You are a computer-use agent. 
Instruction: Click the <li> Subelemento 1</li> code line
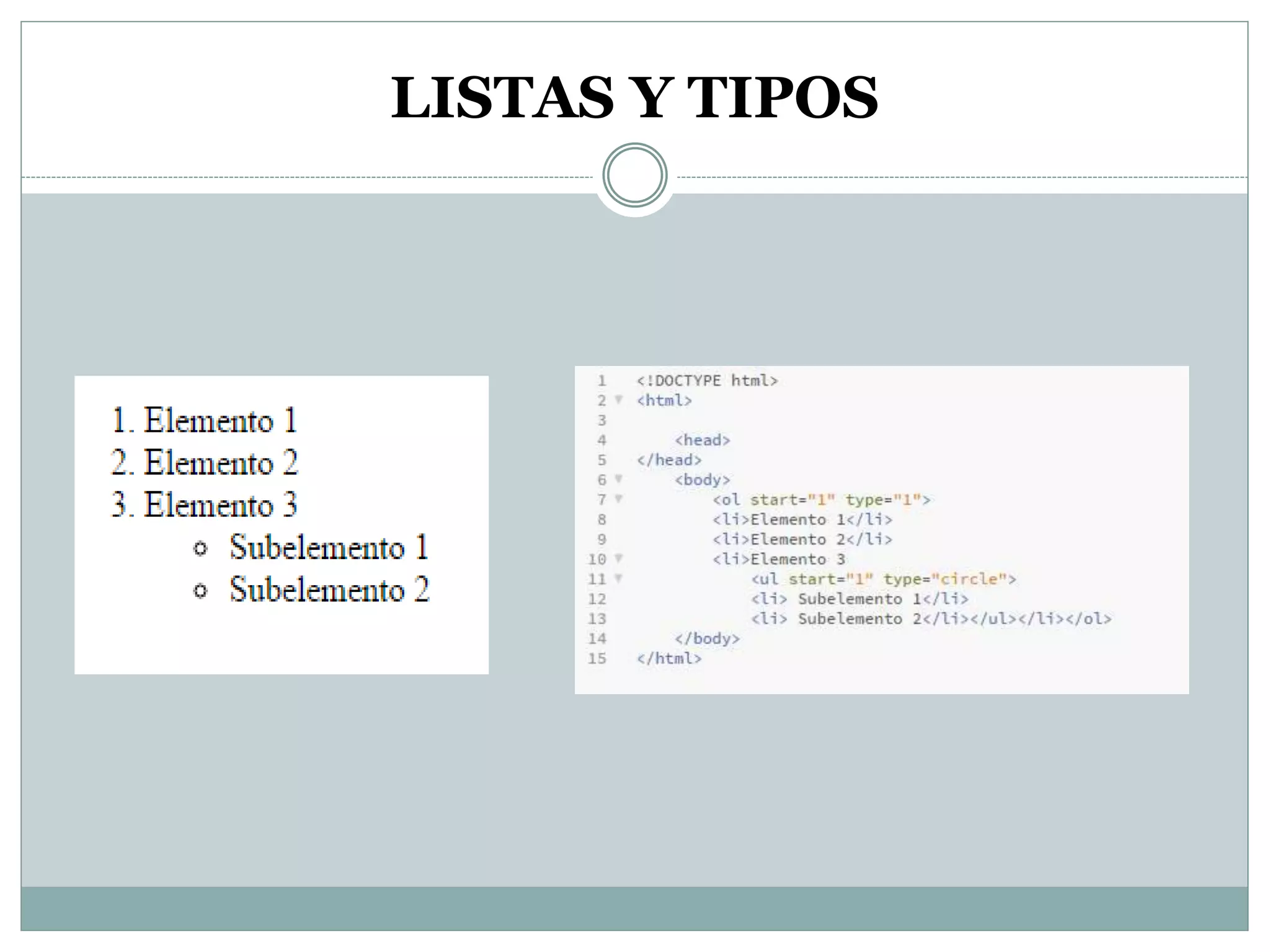coord(859,599)
